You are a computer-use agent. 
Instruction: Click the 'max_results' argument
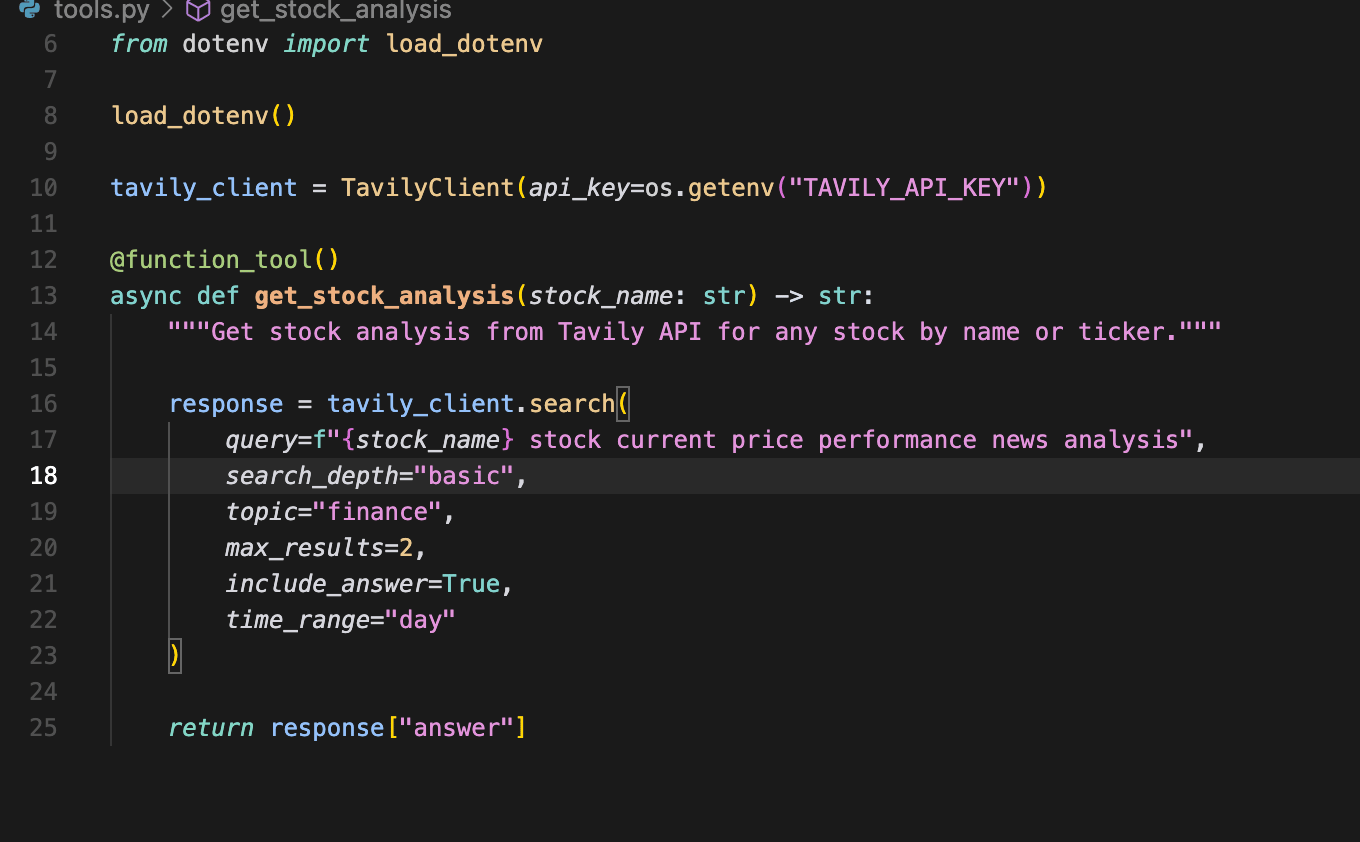305,548
